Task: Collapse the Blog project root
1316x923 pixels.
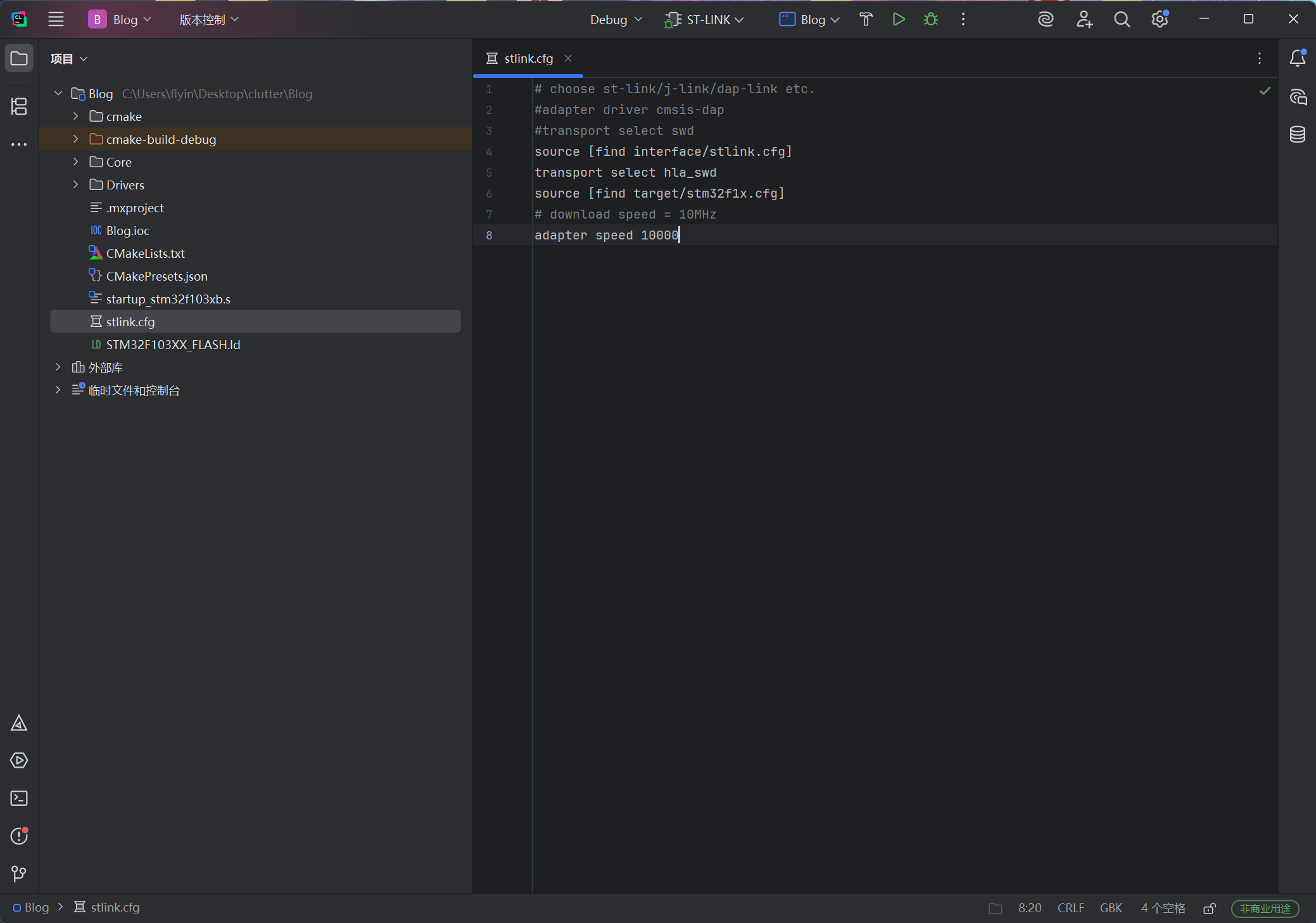Action: pyautogui.click(x=58, y=94)
